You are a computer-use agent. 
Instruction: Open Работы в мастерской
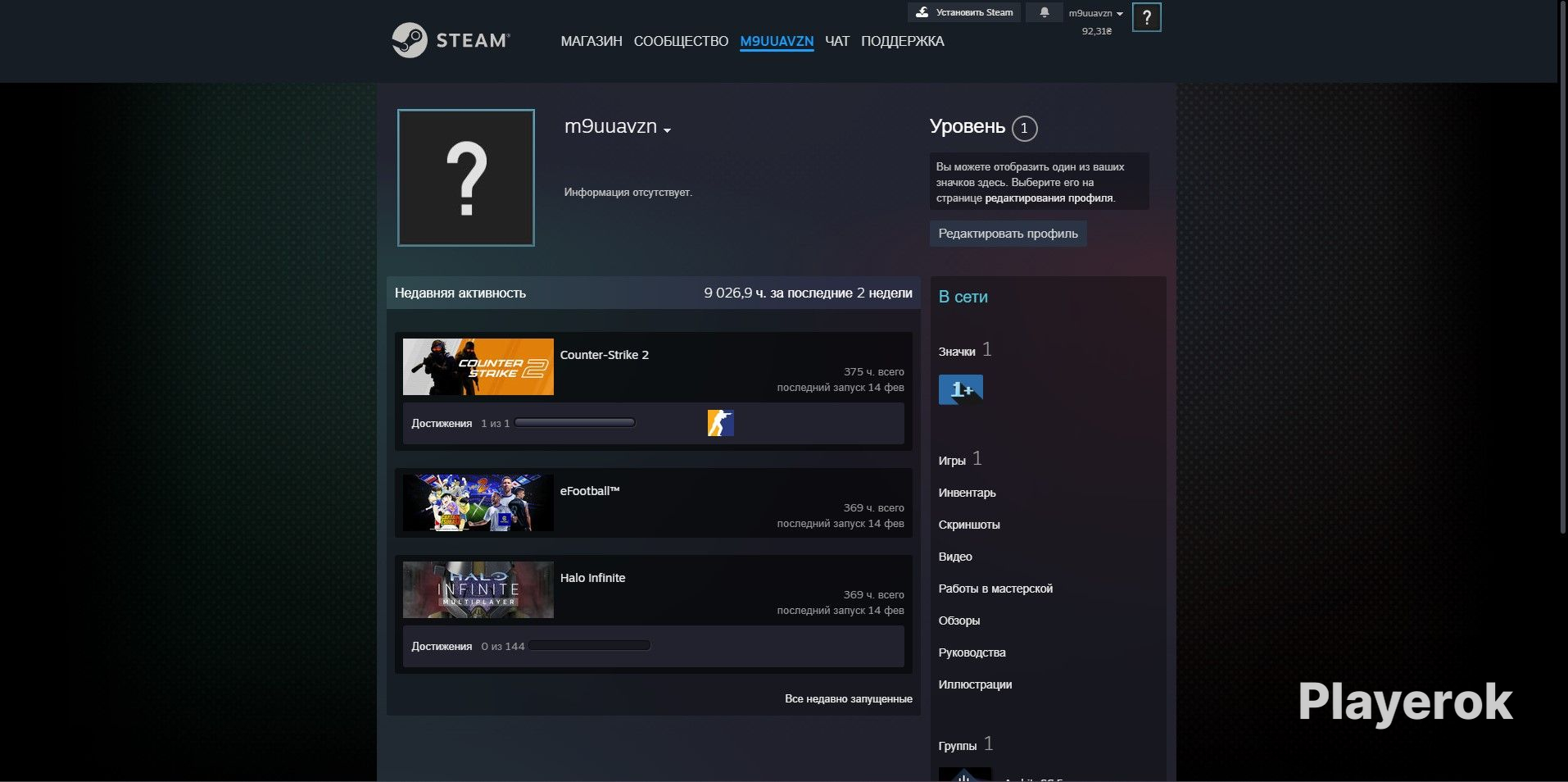click(995, 589)
